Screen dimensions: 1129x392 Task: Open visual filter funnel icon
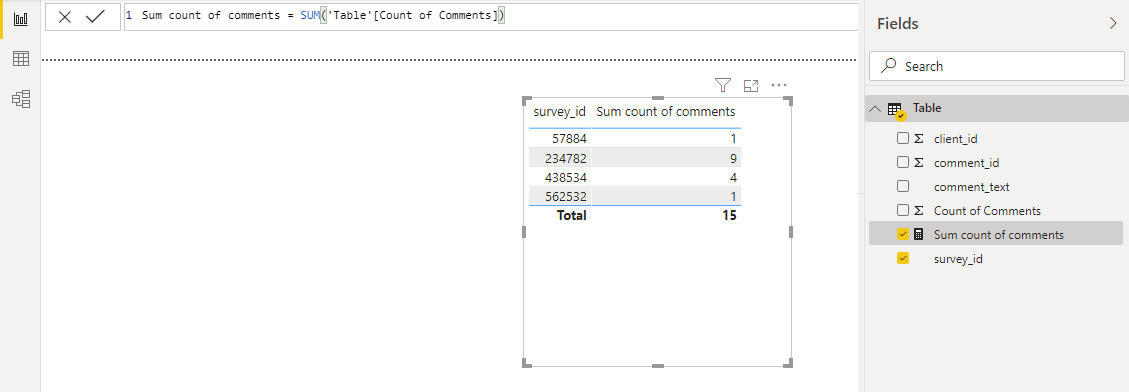723,86
